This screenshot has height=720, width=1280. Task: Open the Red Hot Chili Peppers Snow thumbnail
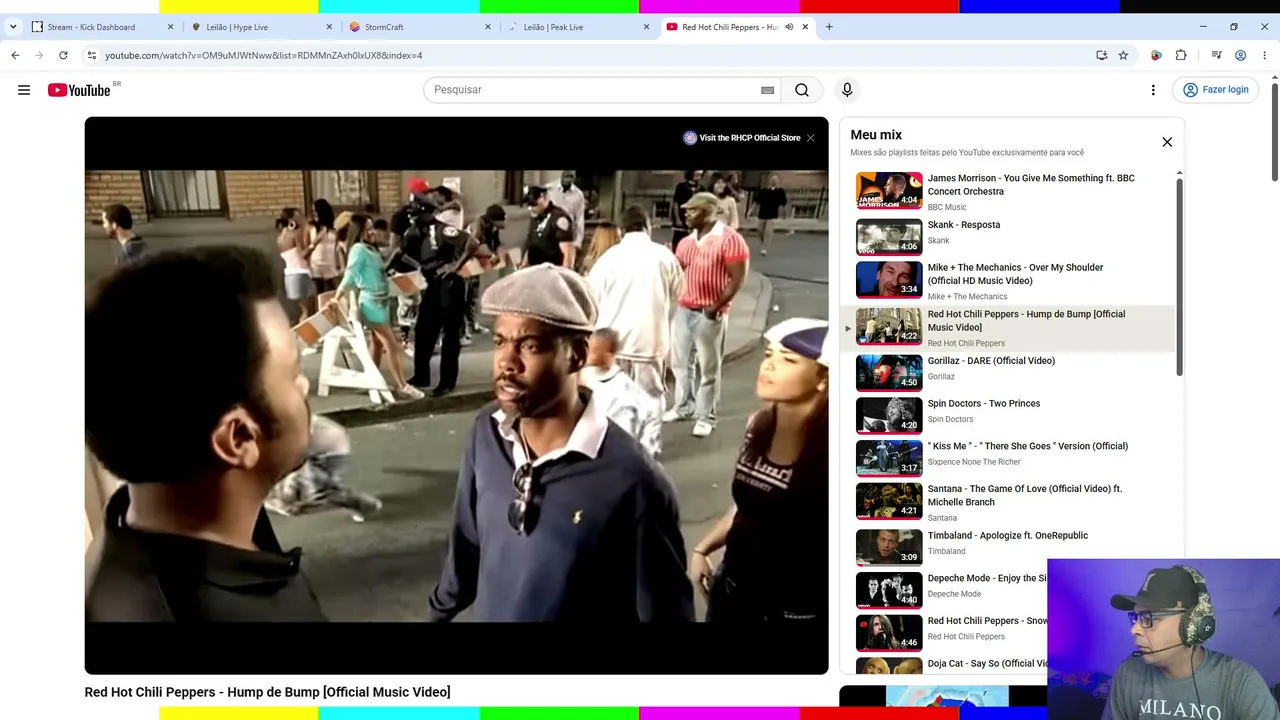(x=889, y=634)
